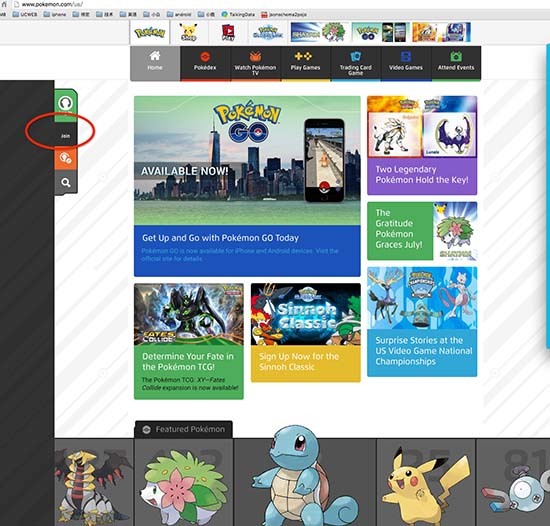Image resolution: width=550 pixels, height=526 pixels.
Task: Open the jsonschema2pojo bookmark
Action: [x=284, y=14]
